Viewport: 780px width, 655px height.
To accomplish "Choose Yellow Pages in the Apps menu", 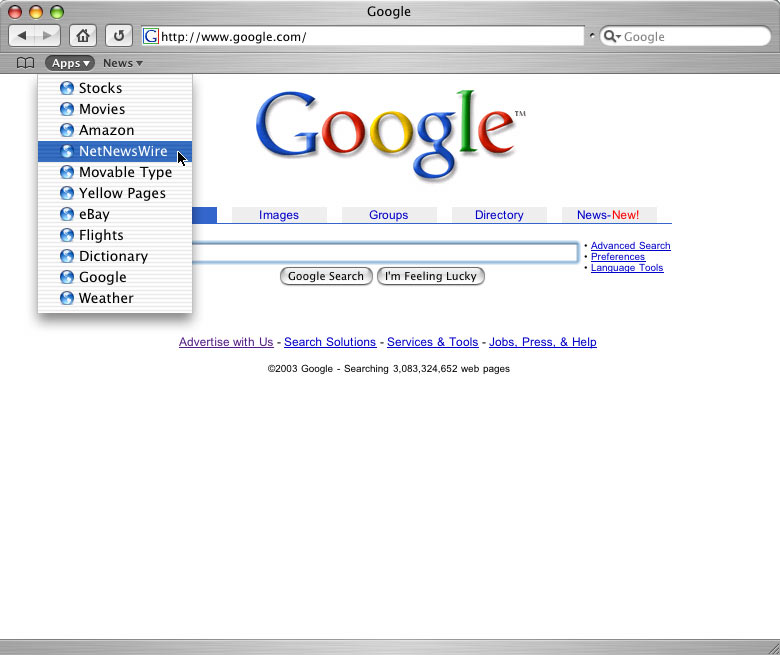I will (122, 193).
